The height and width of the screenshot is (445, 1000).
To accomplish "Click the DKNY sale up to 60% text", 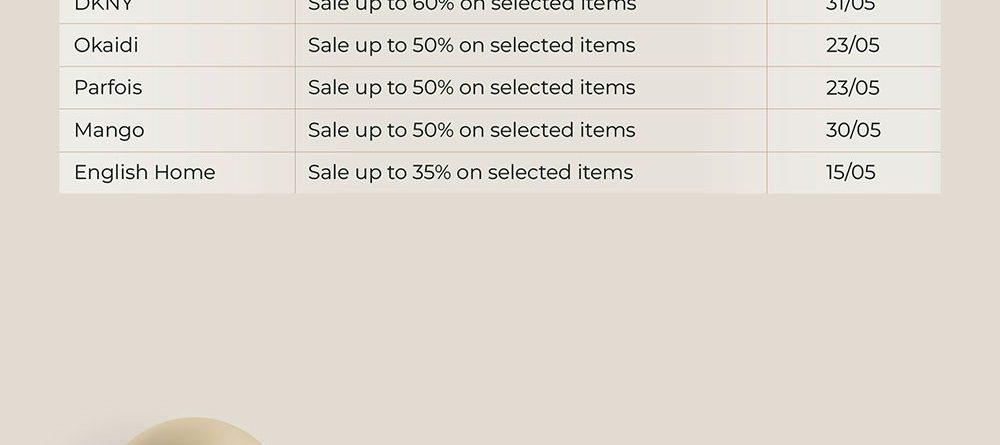I will (x=472, y=5).
